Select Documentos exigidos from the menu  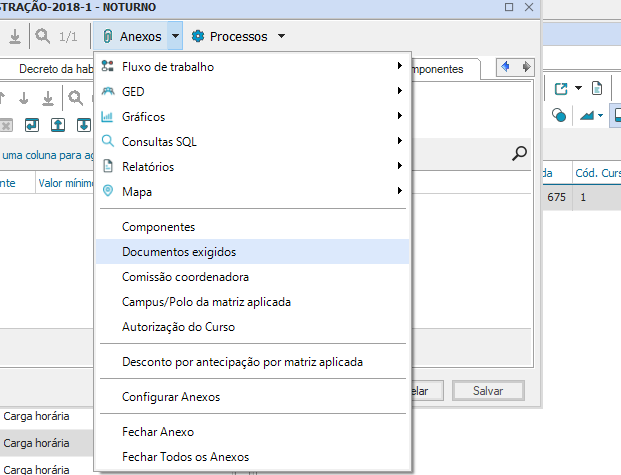[178, 252]
